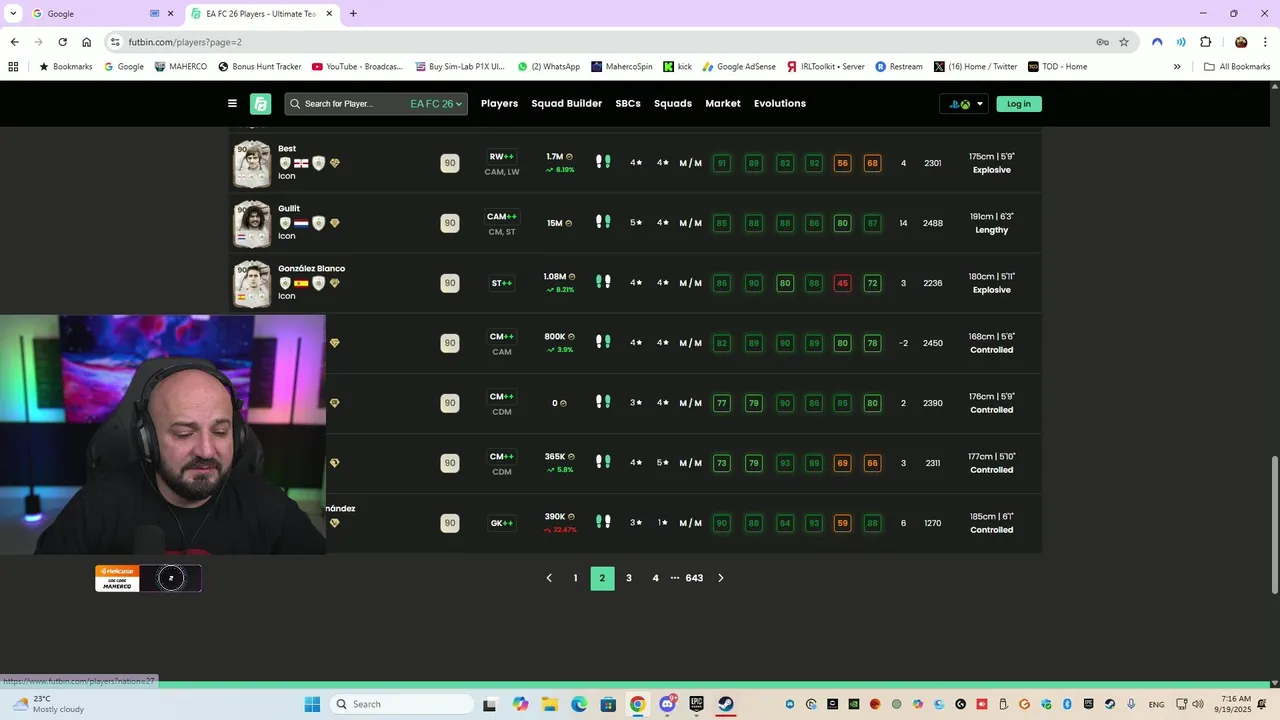Go to pagination page 3
The width and height of the screenshot is (1280, 720).
(629, 578)
